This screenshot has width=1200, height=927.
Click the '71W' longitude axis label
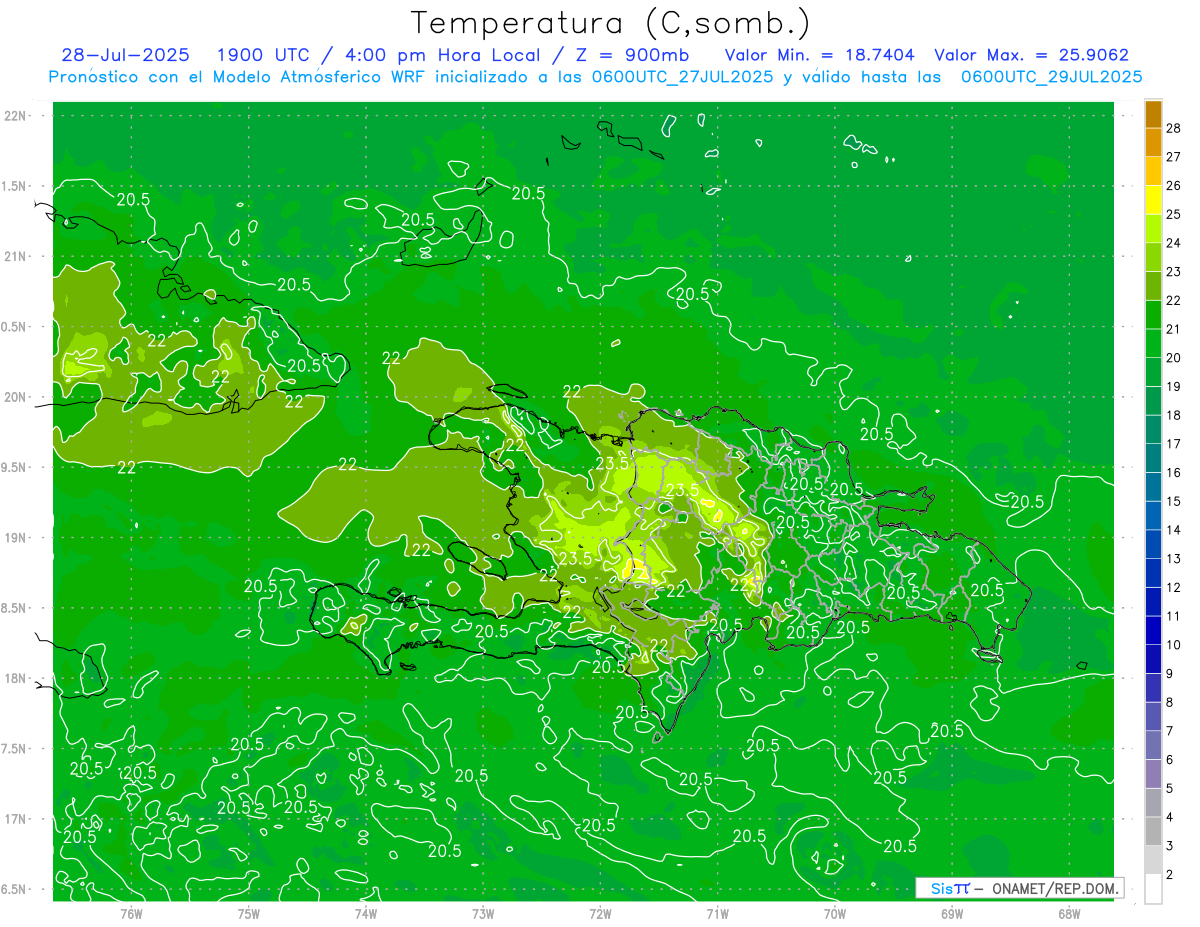coord(717,914)
